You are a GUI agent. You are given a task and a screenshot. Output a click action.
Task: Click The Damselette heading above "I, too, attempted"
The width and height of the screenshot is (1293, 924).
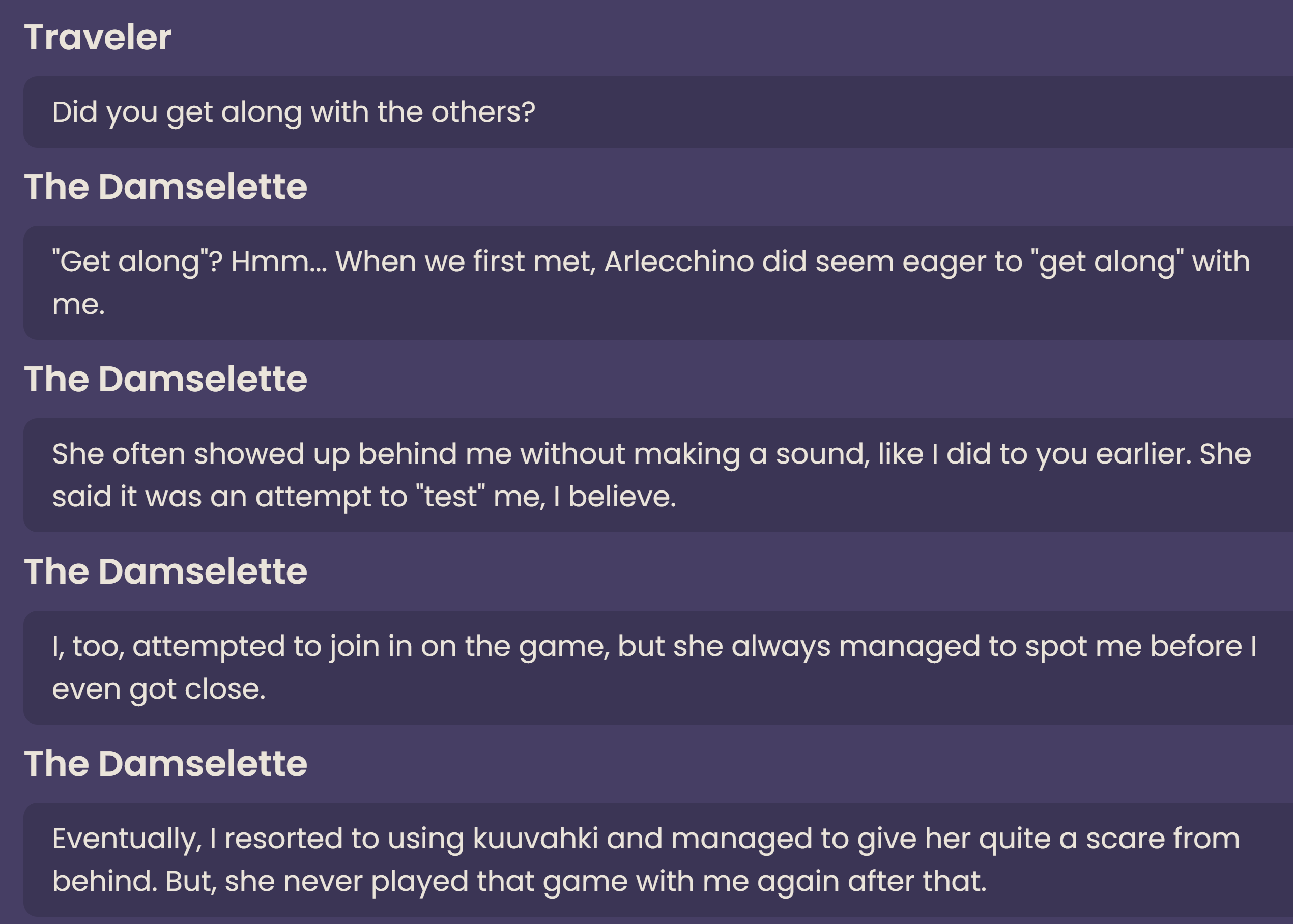pos(165,571)
